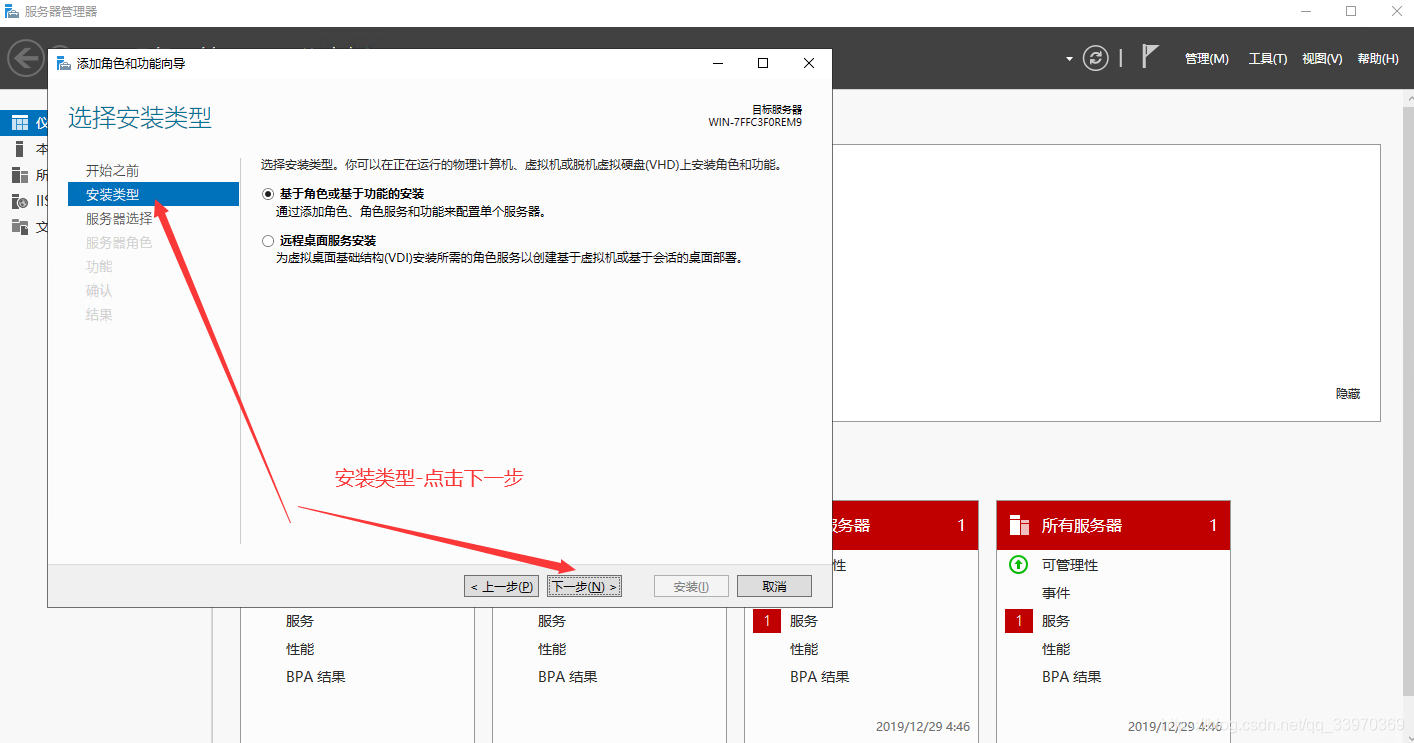Click the refresh icon in Server Manager header
Screen dimensions: 1414x743
click(x=1096, y=58)
